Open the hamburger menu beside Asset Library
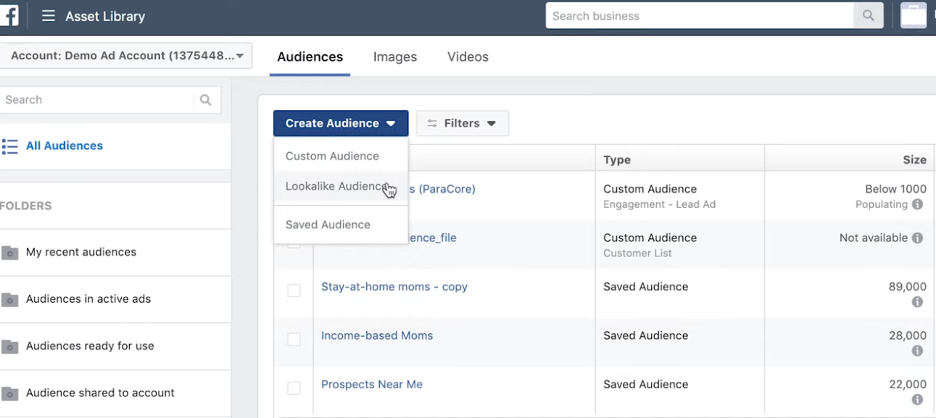 pyautogui.click(x=48, y=16)
